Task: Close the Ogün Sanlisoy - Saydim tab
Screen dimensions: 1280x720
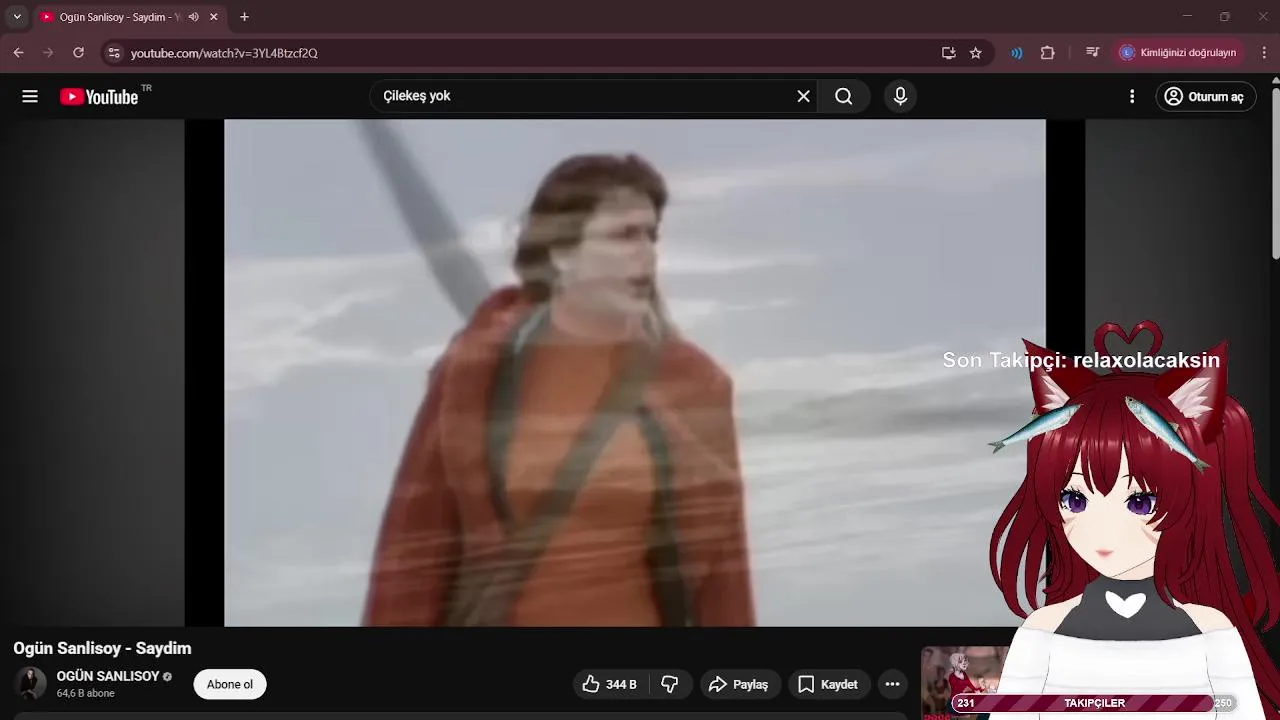Action: click(213, 17)
